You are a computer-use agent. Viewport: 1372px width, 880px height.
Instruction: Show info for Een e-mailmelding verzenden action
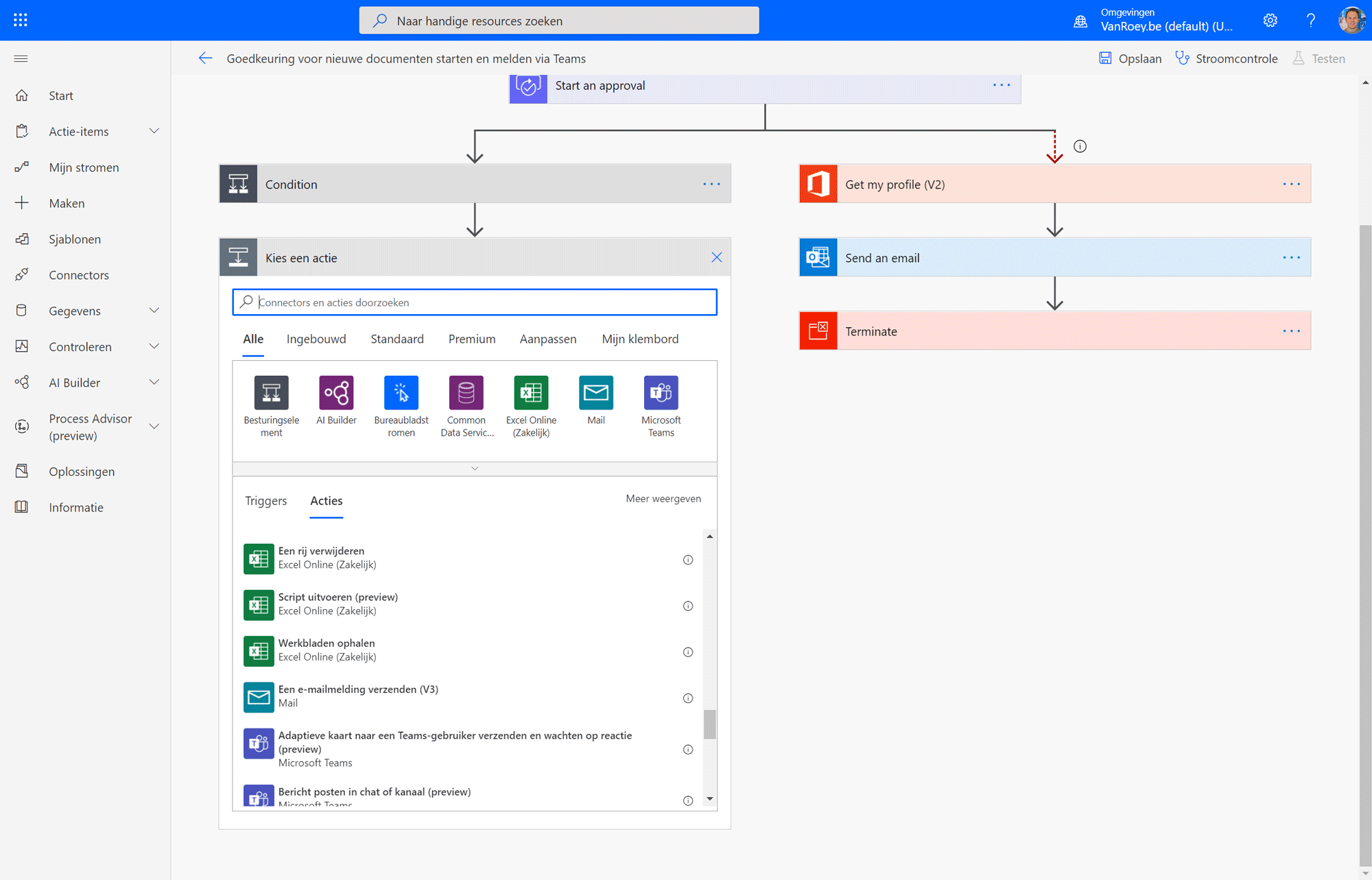(688, 698)
